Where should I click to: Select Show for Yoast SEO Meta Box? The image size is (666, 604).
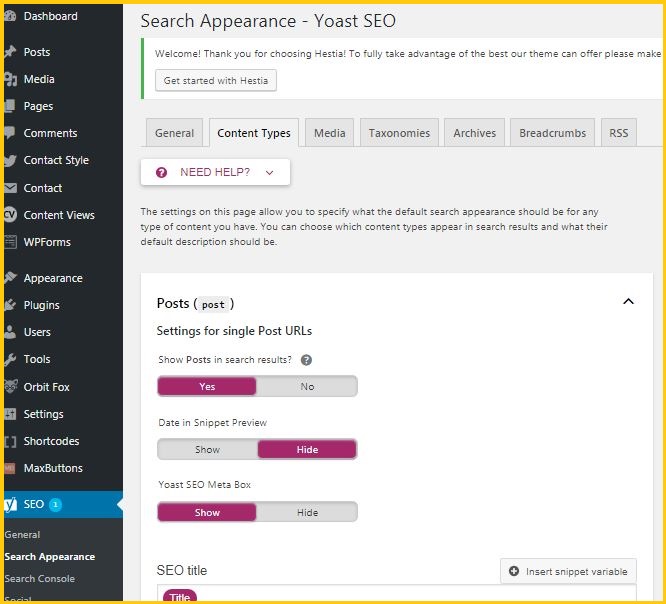pos(207,512)
